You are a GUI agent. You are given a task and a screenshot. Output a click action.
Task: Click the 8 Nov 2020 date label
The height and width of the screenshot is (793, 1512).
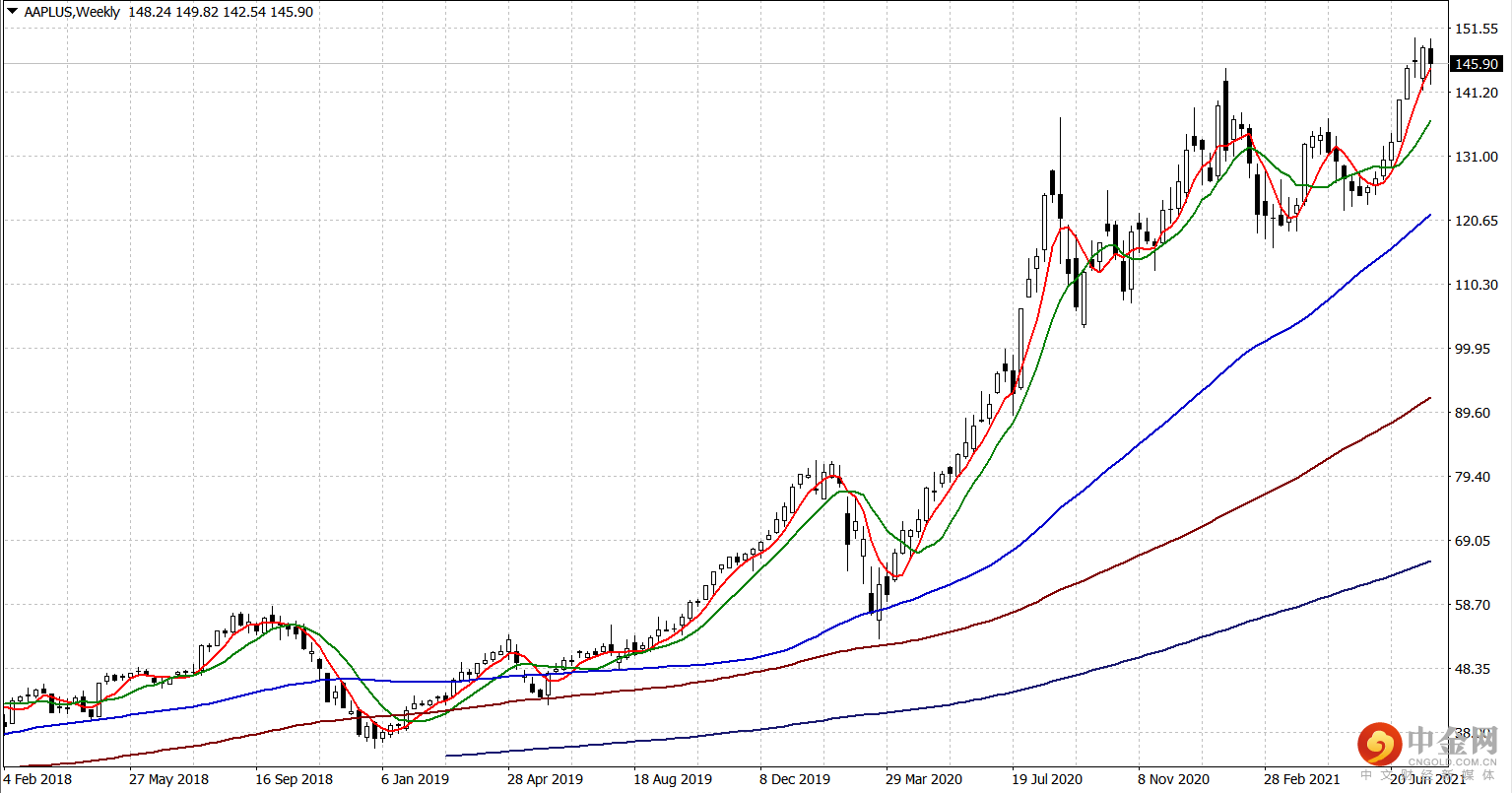(1173, 779)
